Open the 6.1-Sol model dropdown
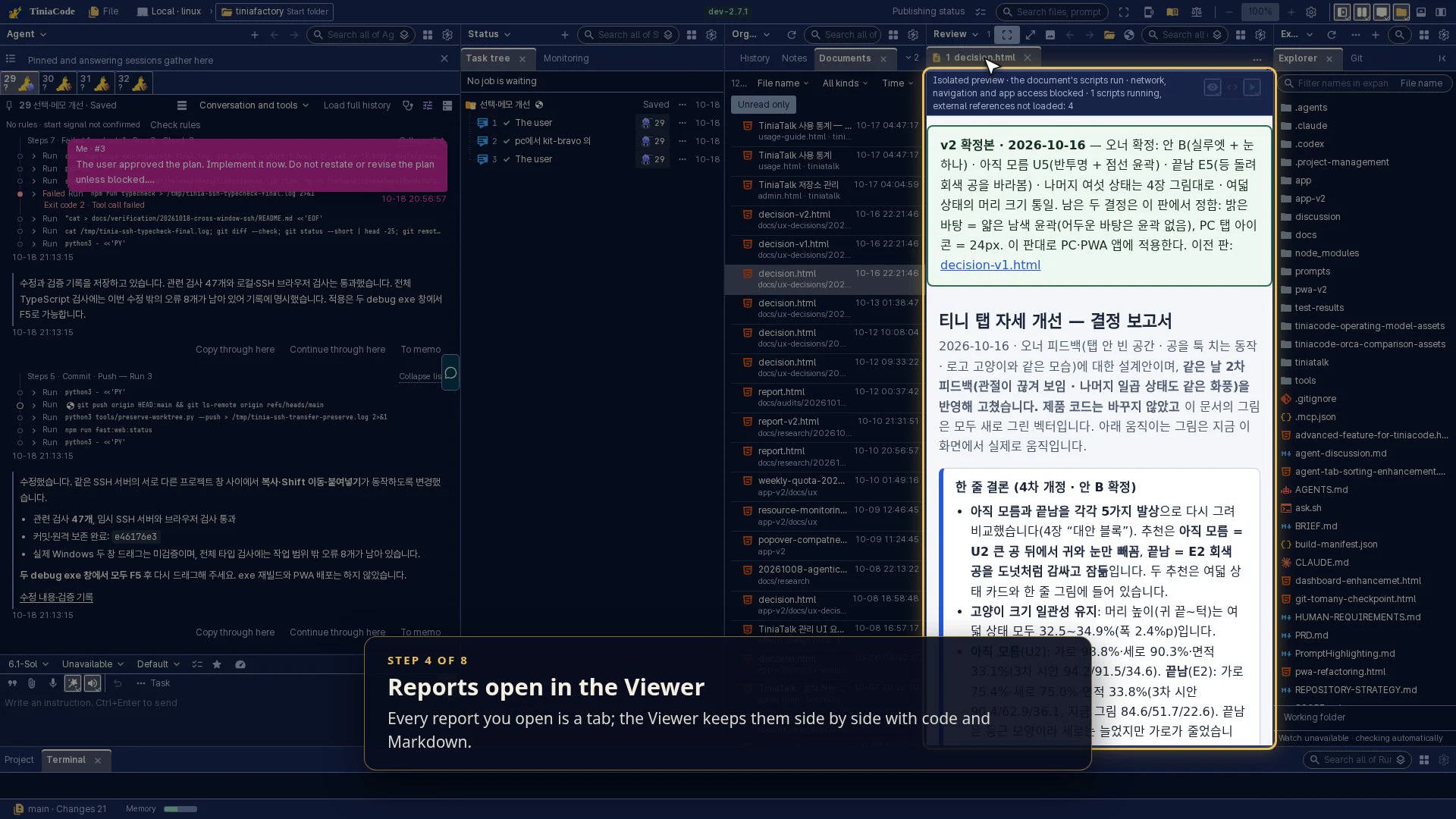This screenshot has height=819, width=1456. tap(28, 664)
